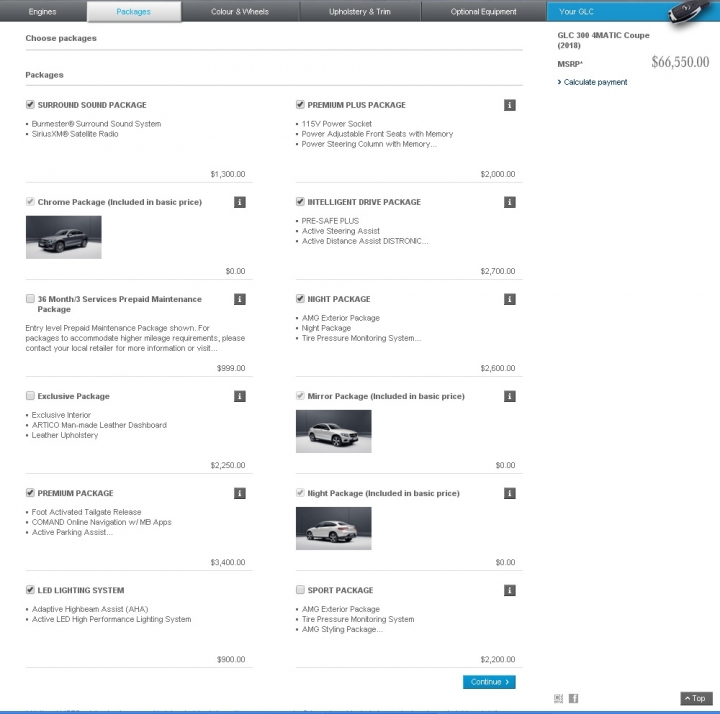Open Optional Equipment tab
Viewport: 720px width, 714px height.
pyautogui.click(x=484, y=11)
